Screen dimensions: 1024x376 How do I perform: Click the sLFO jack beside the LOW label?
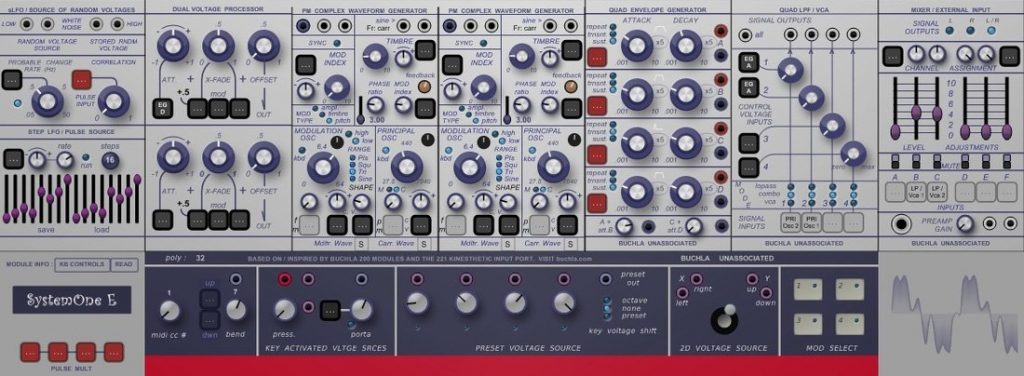click(27, 24)
